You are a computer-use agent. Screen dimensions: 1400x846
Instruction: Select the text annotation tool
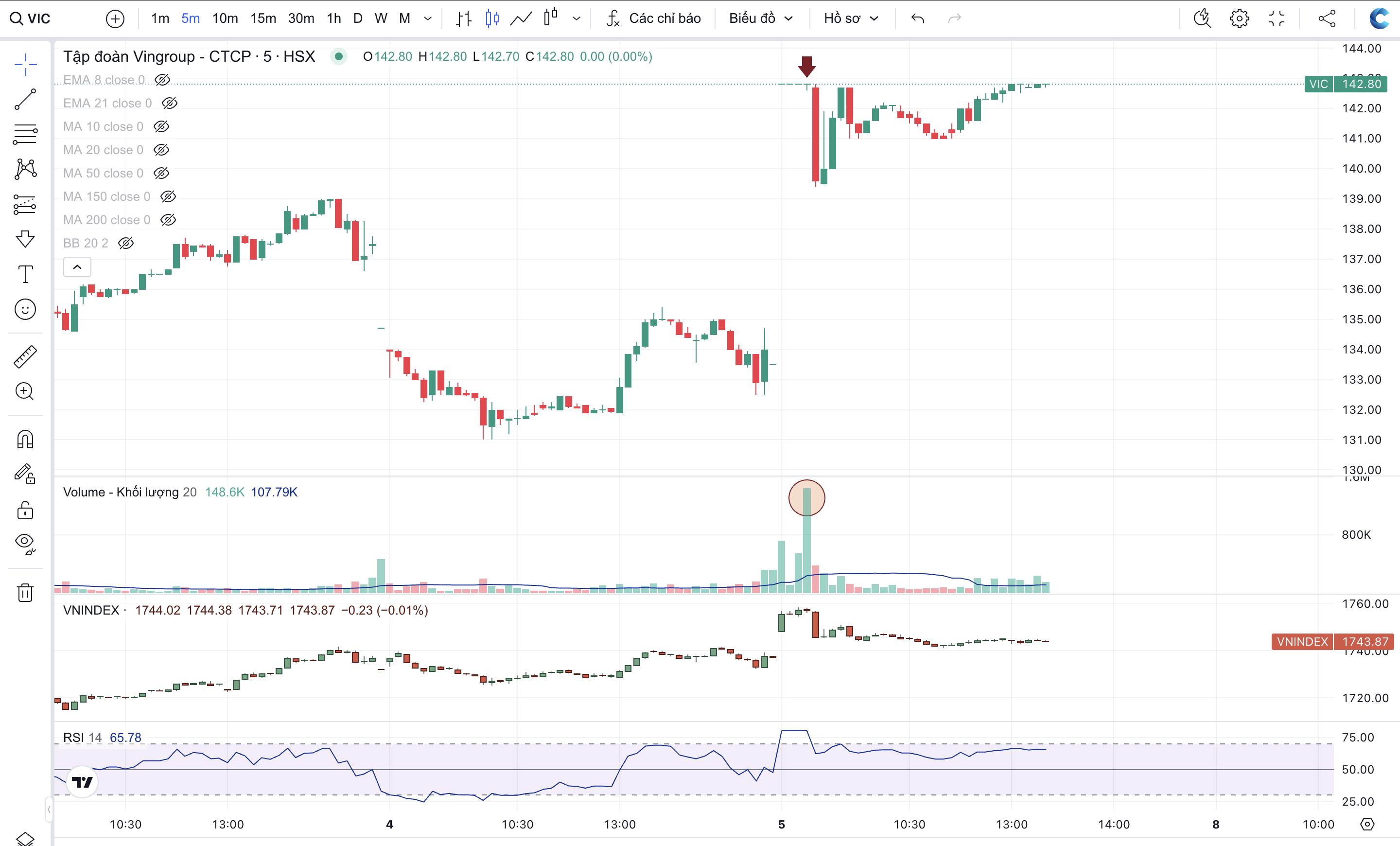coord(25,274)
